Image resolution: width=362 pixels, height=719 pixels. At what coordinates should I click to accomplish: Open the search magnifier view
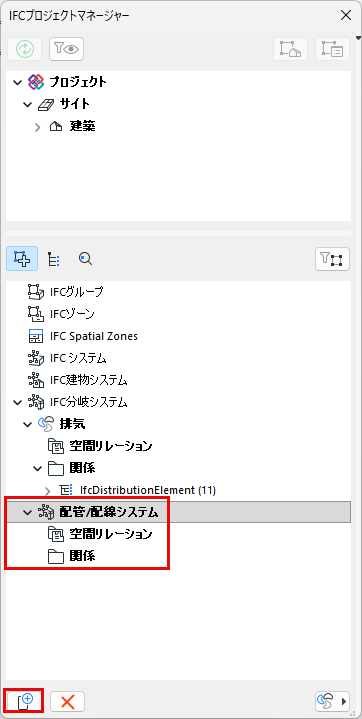[x=85, y=259]
